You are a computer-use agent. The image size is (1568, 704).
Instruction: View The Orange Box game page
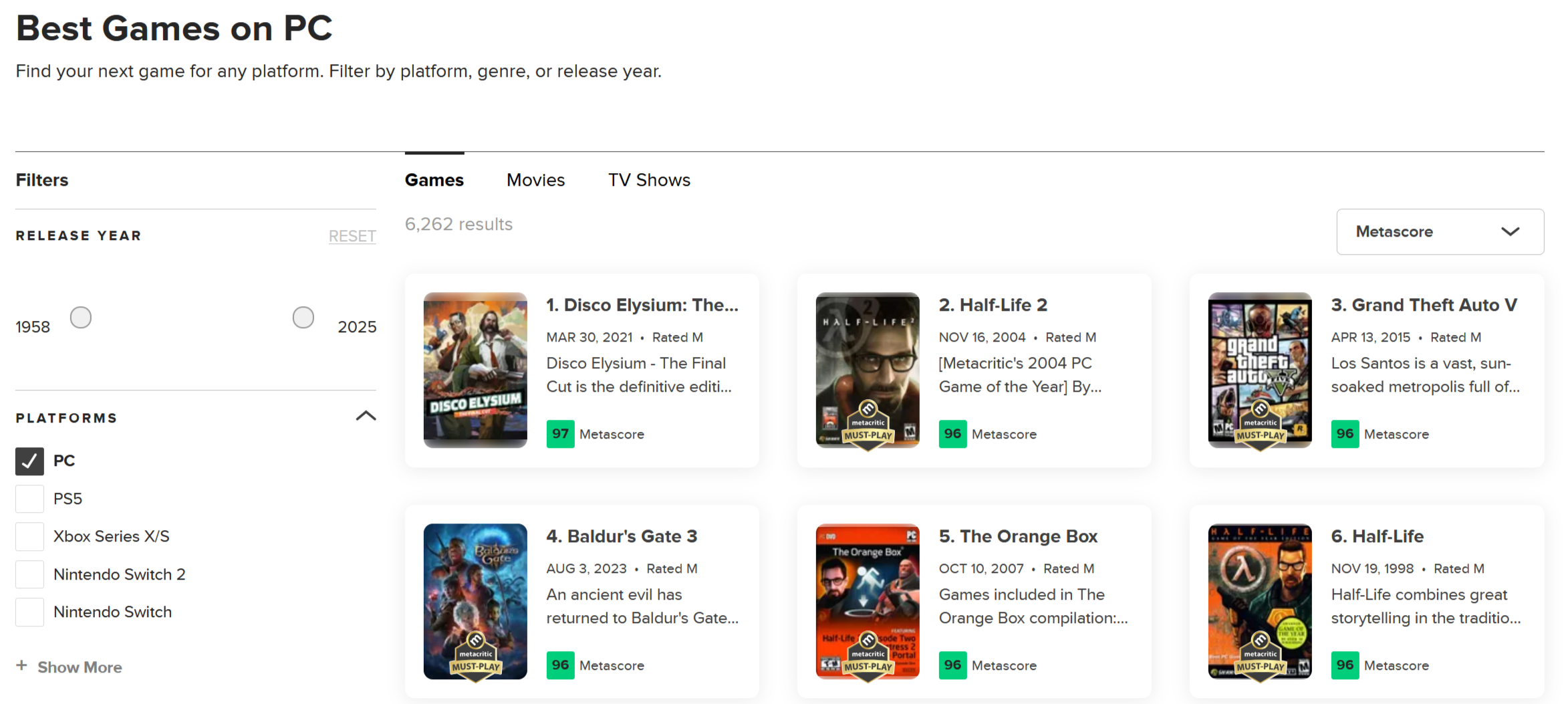pos(1018,536)
